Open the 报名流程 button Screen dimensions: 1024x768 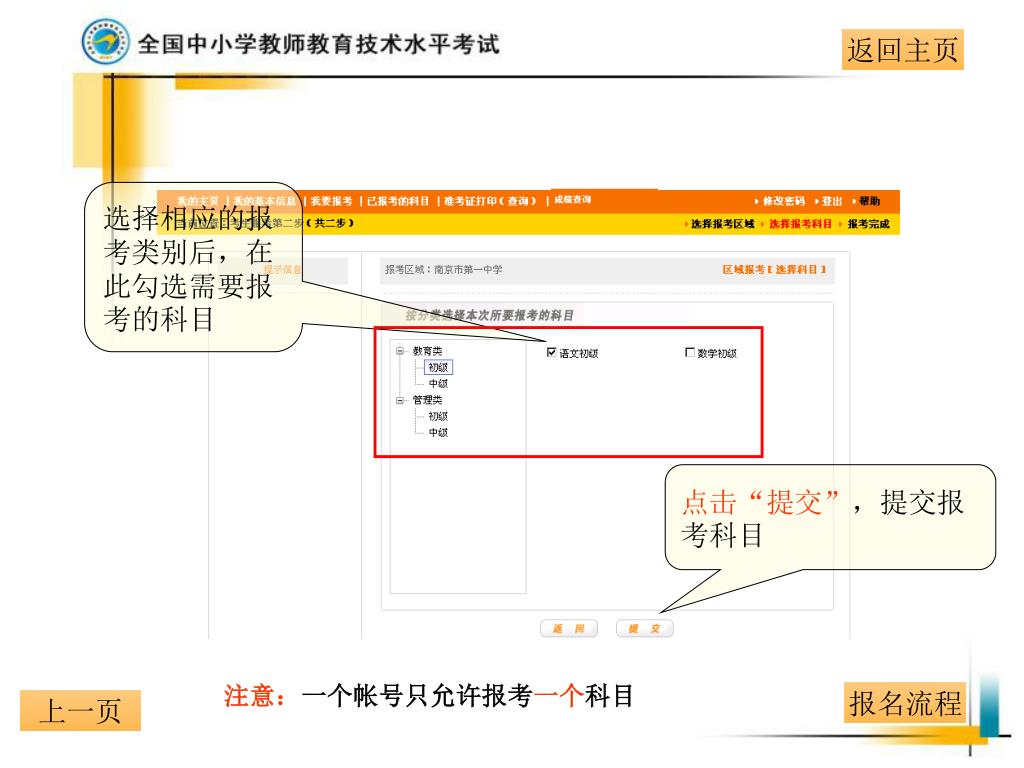tap(904, 703)
